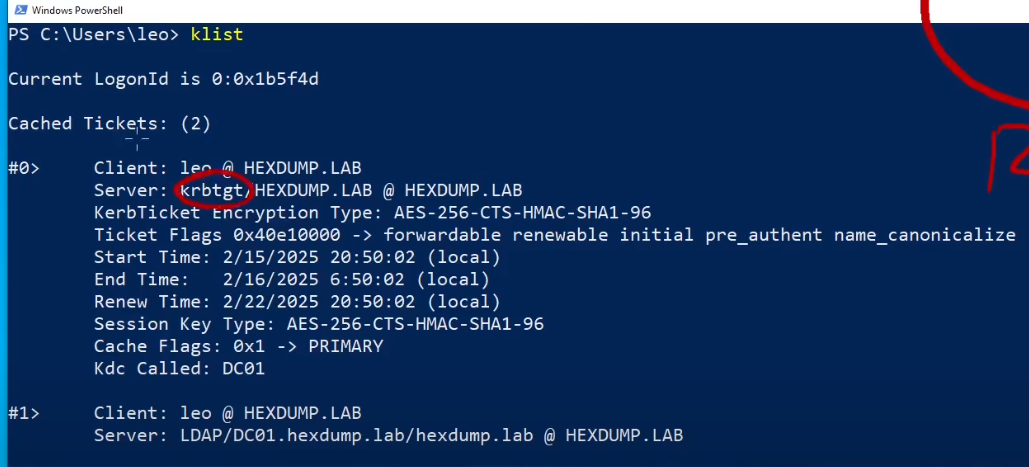Screen dimensions: 1029x467
Task: Click the Session Key Type line
Action: tap(319, 323)
